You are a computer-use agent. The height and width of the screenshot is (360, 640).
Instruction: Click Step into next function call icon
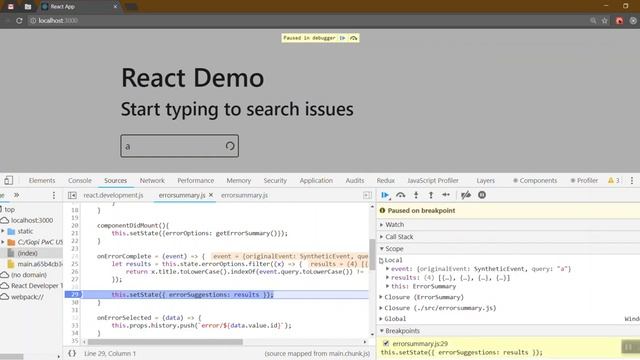tap(416, 195)
